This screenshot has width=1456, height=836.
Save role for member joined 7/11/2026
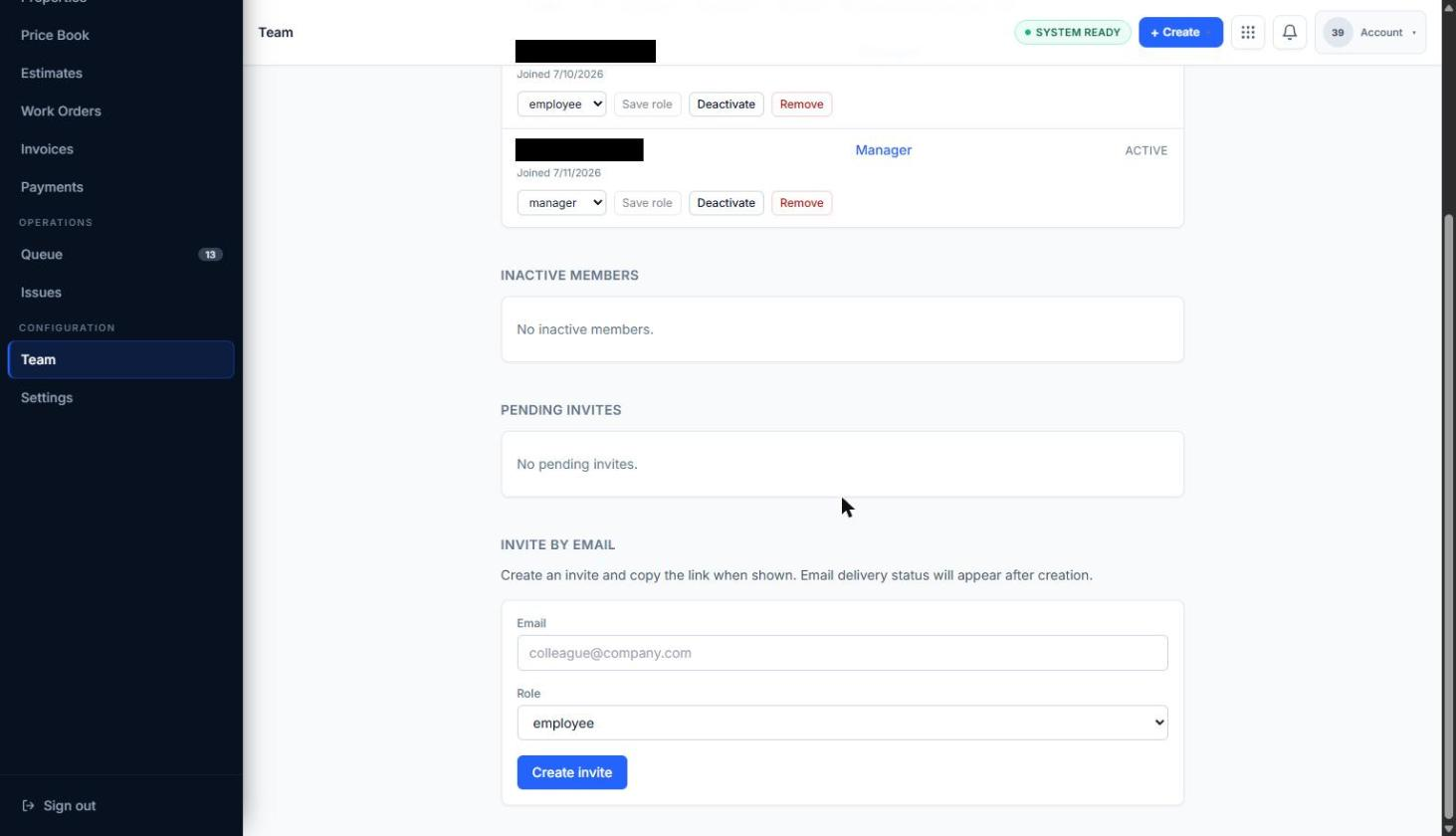pyautogui.click(x=647, y=203)
